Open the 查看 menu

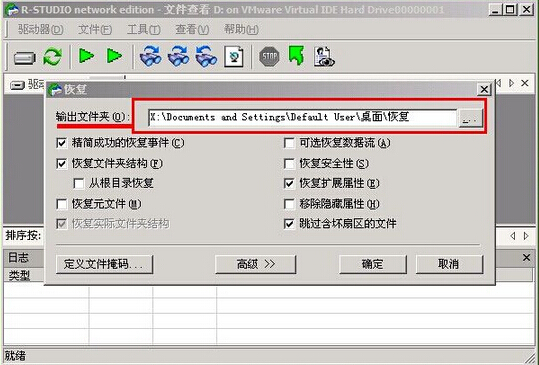pos(192,29)
